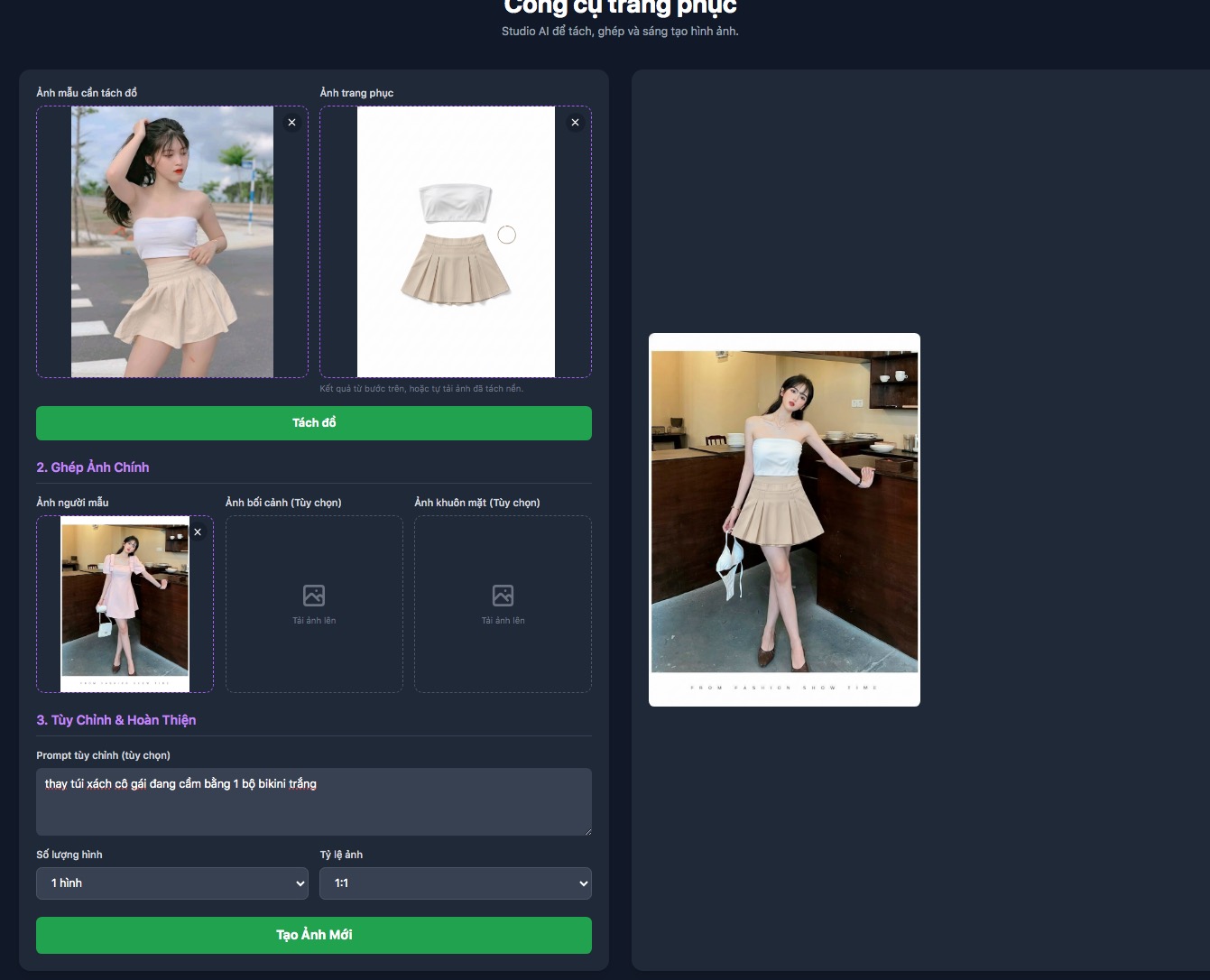1210x980 pixels.
Task: Expand the 'Tỷ lệ ảnh' ratio dropdown
Action: (455, 883)
